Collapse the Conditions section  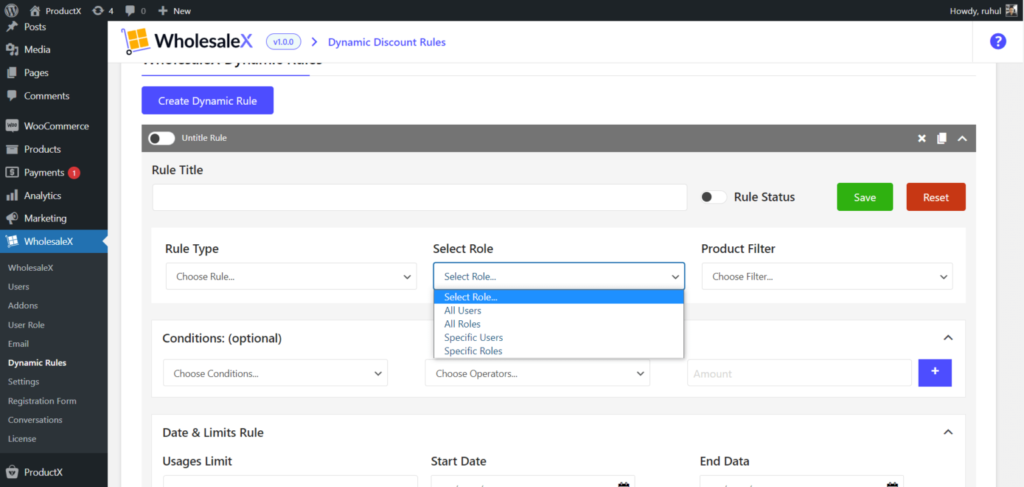pyautogui.click(x=948, y=338)
